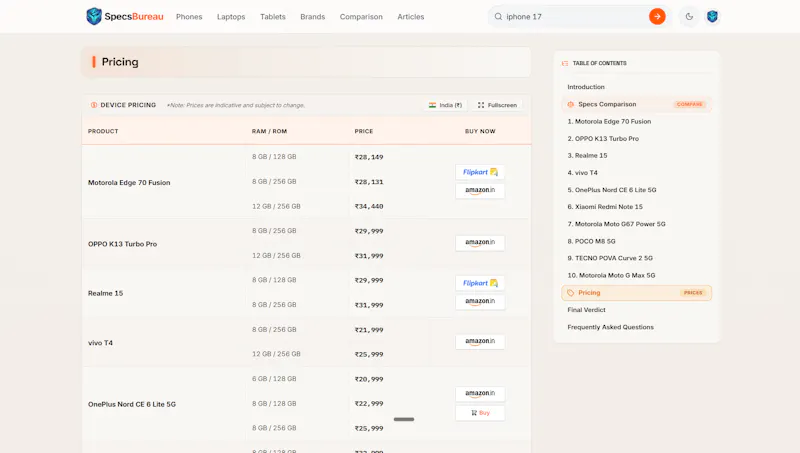Click the RAM / ROM column header
The width and height of the screenshot is (800, 453).
tap(269, 132)
